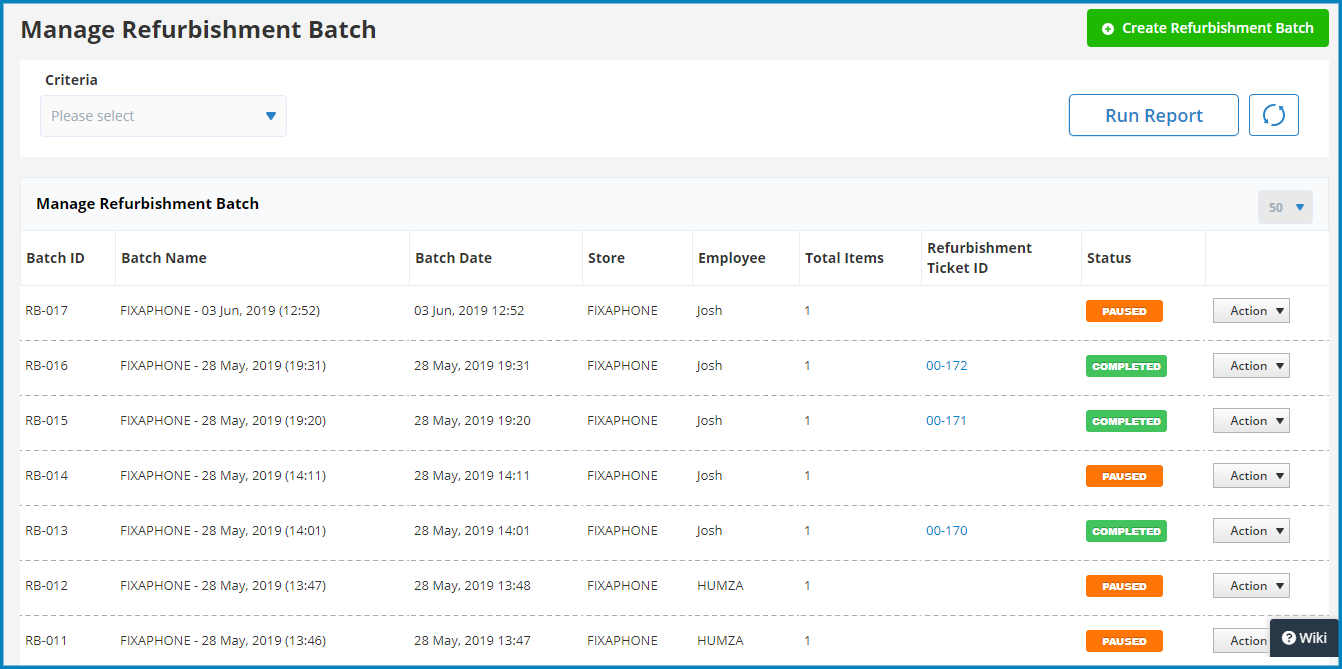This screenshot has width=1342, height=669.
Task: Click batch name FIXAPHONE - 03 Jun, 2019 (12:52)
Action: point(220,311)
